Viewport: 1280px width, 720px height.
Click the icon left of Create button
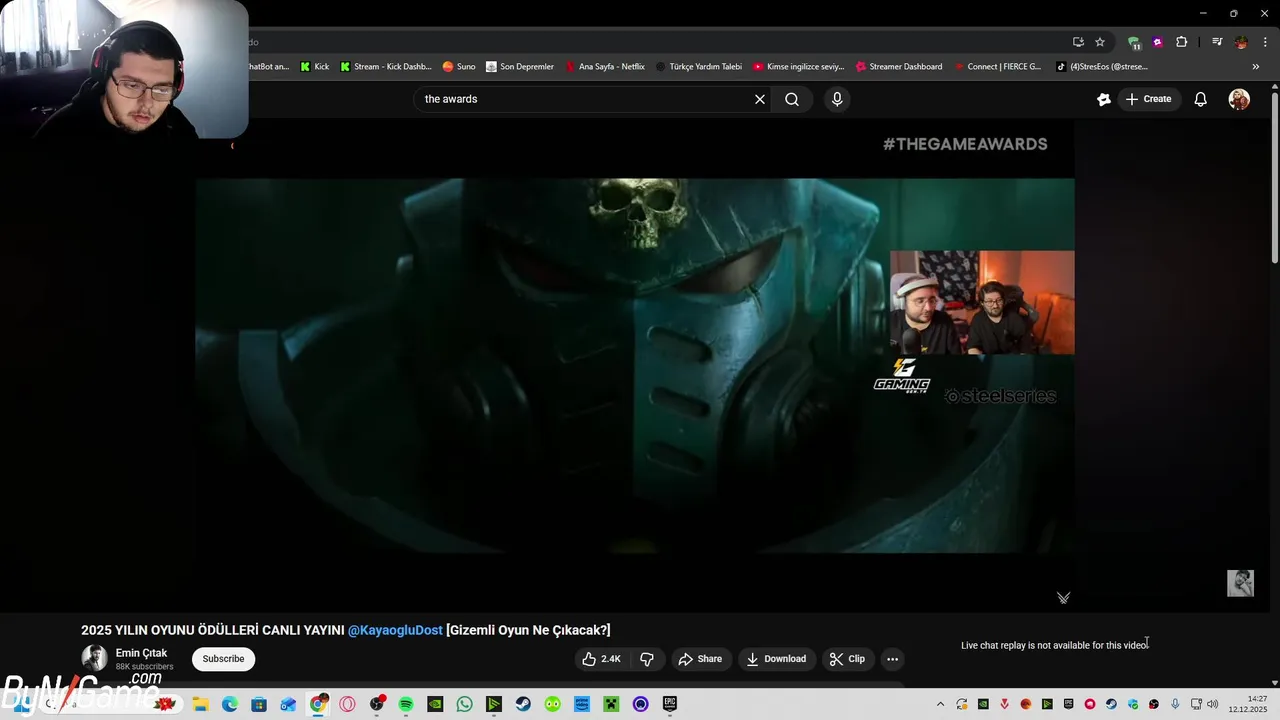[1104, 99]
